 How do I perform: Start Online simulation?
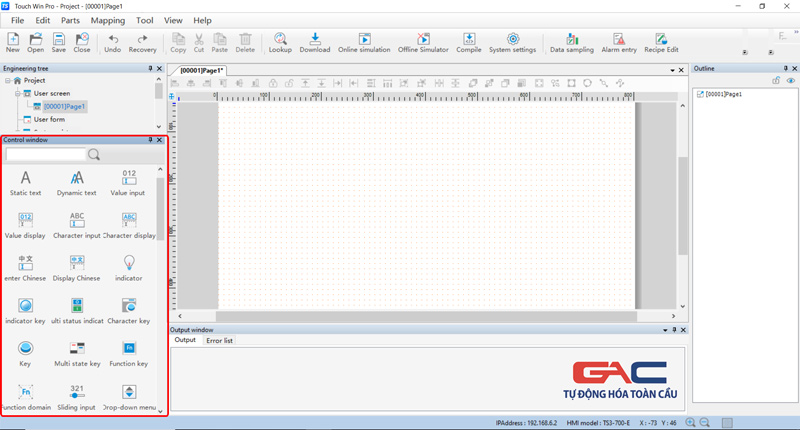pos(364,43)
